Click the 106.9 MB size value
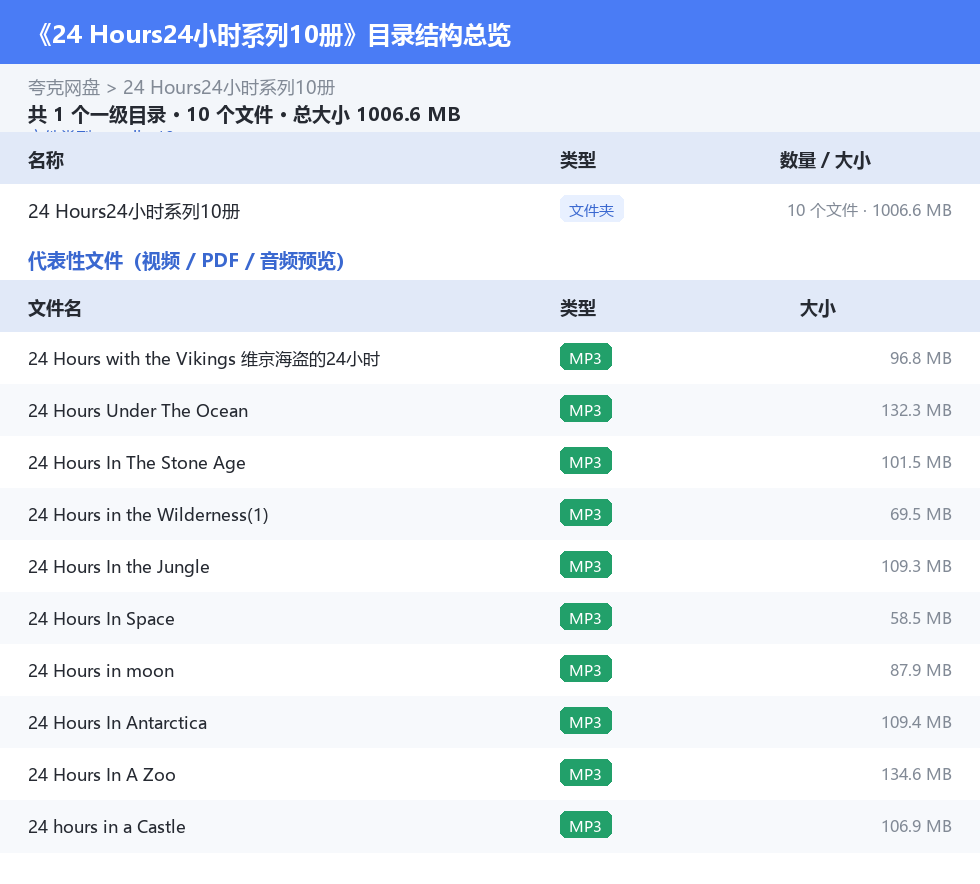Screen dimensions: 980x884 916,826
